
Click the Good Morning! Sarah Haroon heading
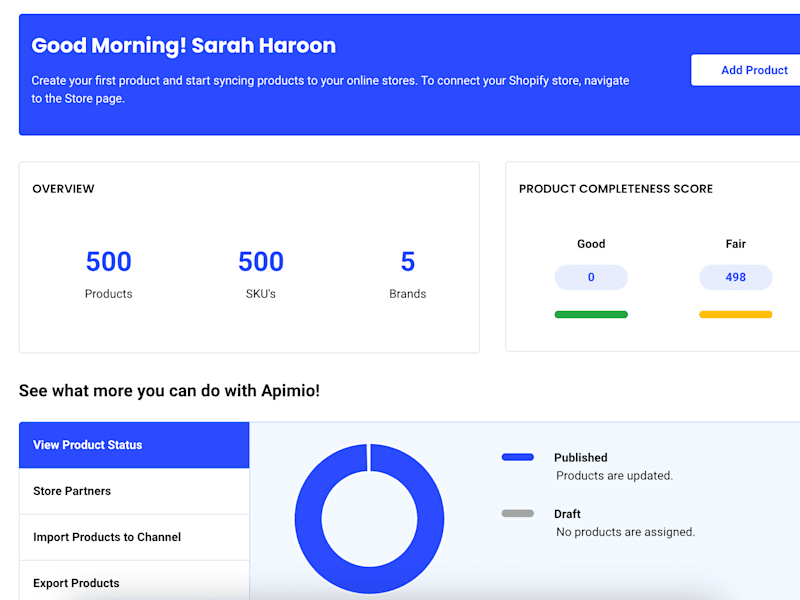184,45
